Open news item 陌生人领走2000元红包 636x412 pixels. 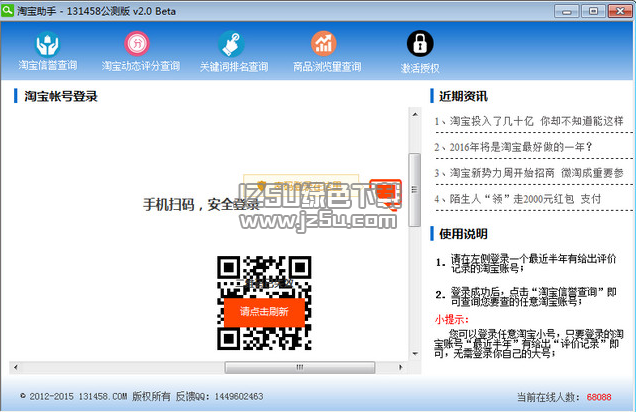(517, 199)
